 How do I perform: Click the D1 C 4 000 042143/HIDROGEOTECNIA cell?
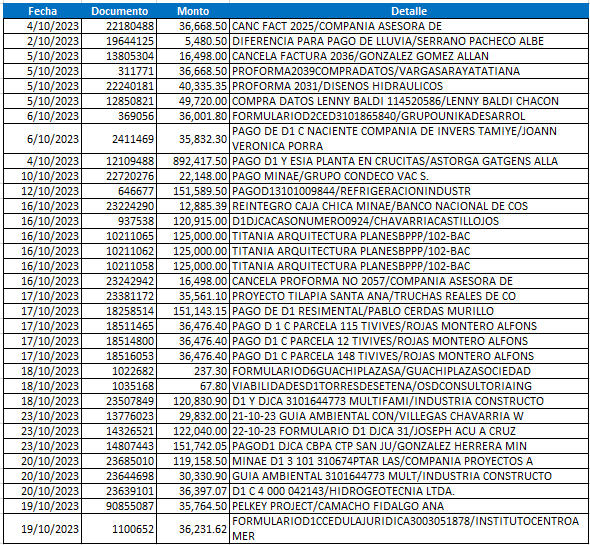point(409,491)
